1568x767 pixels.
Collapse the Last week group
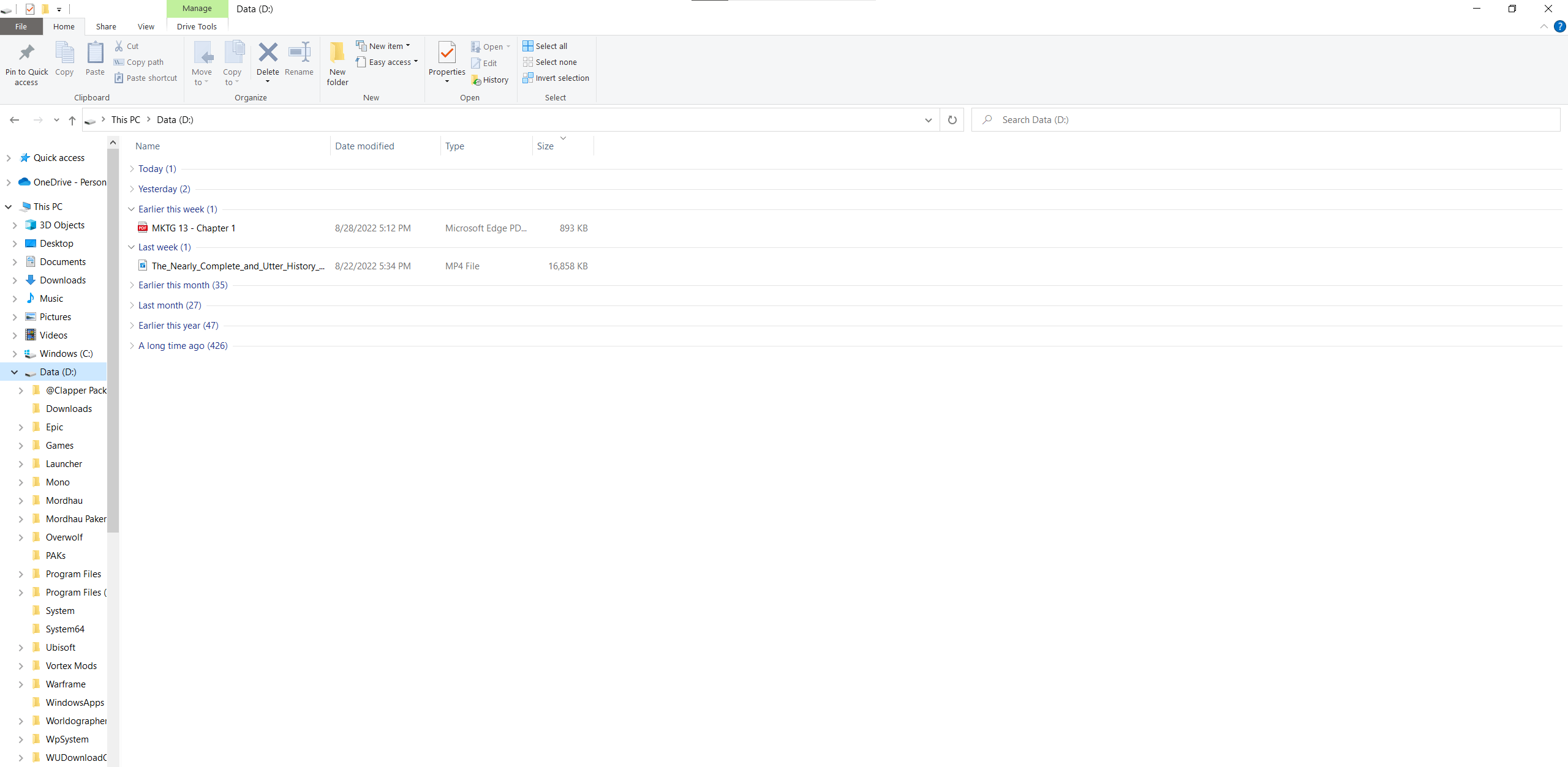coord(132,247)
